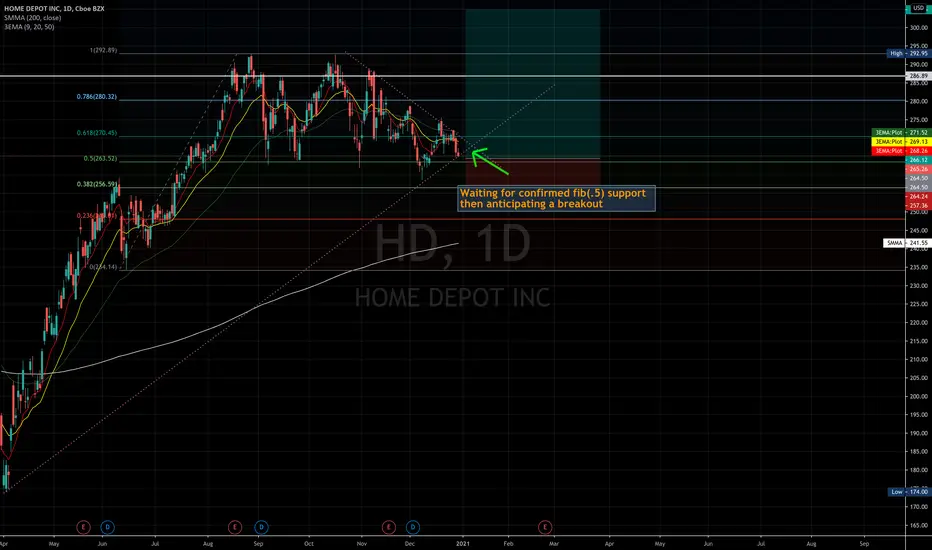Click the upcoming earnings marker in late February
The image size is (932, 550).
click(545, 527)
